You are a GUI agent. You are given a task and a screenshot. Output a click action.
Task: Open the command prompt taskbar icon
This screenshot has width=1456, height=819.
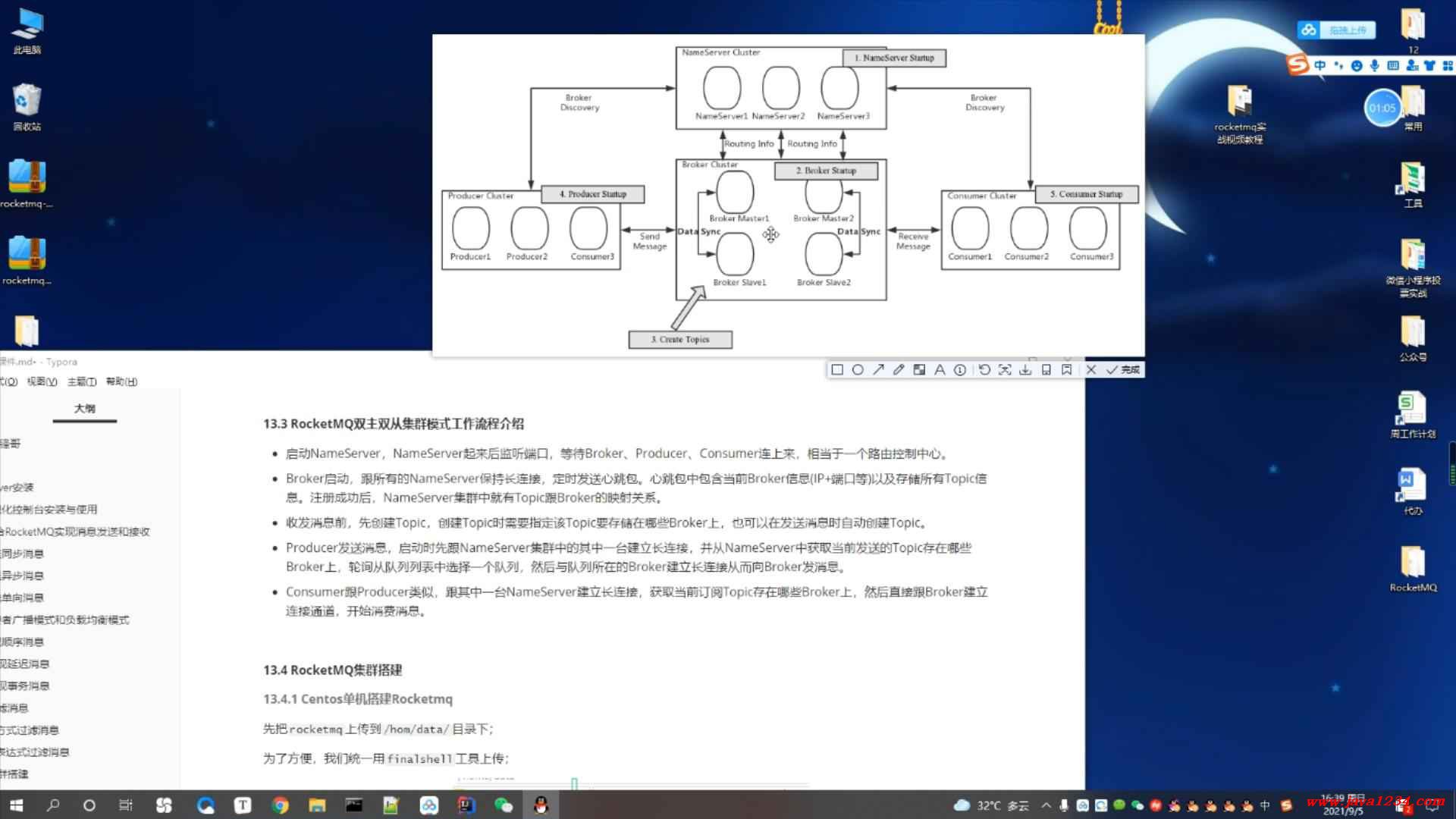[354, 805]
